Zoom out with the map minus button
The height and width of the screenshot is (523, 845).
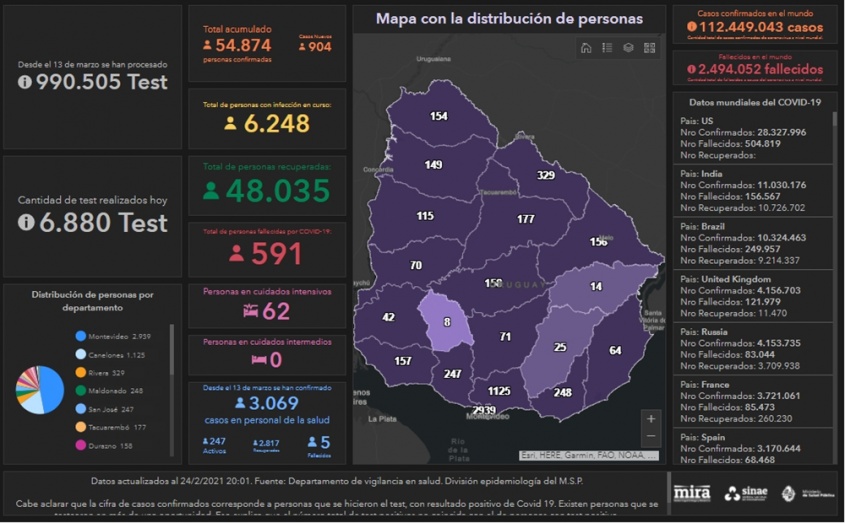pyautogui.click(x=651, y=437)
